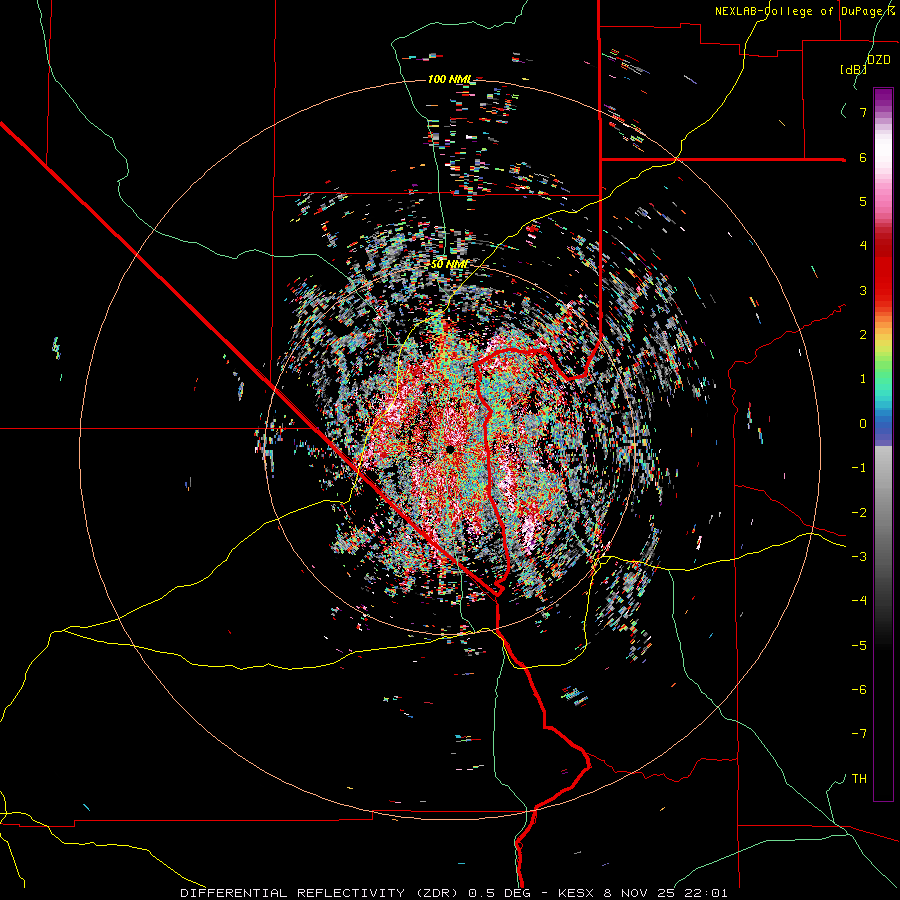Screen dimensions: 900x900
Task: Click the "50 NMI" range ring label
Action: click(449, 264)
